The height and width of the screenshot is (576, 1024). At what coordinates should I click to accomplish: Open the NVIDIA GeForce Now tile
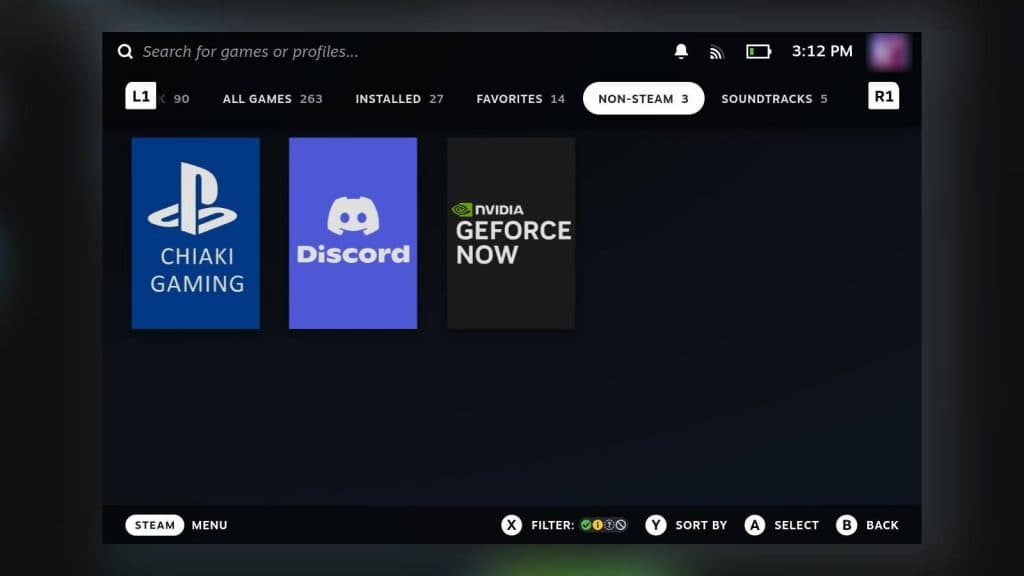tap(511, 233)
